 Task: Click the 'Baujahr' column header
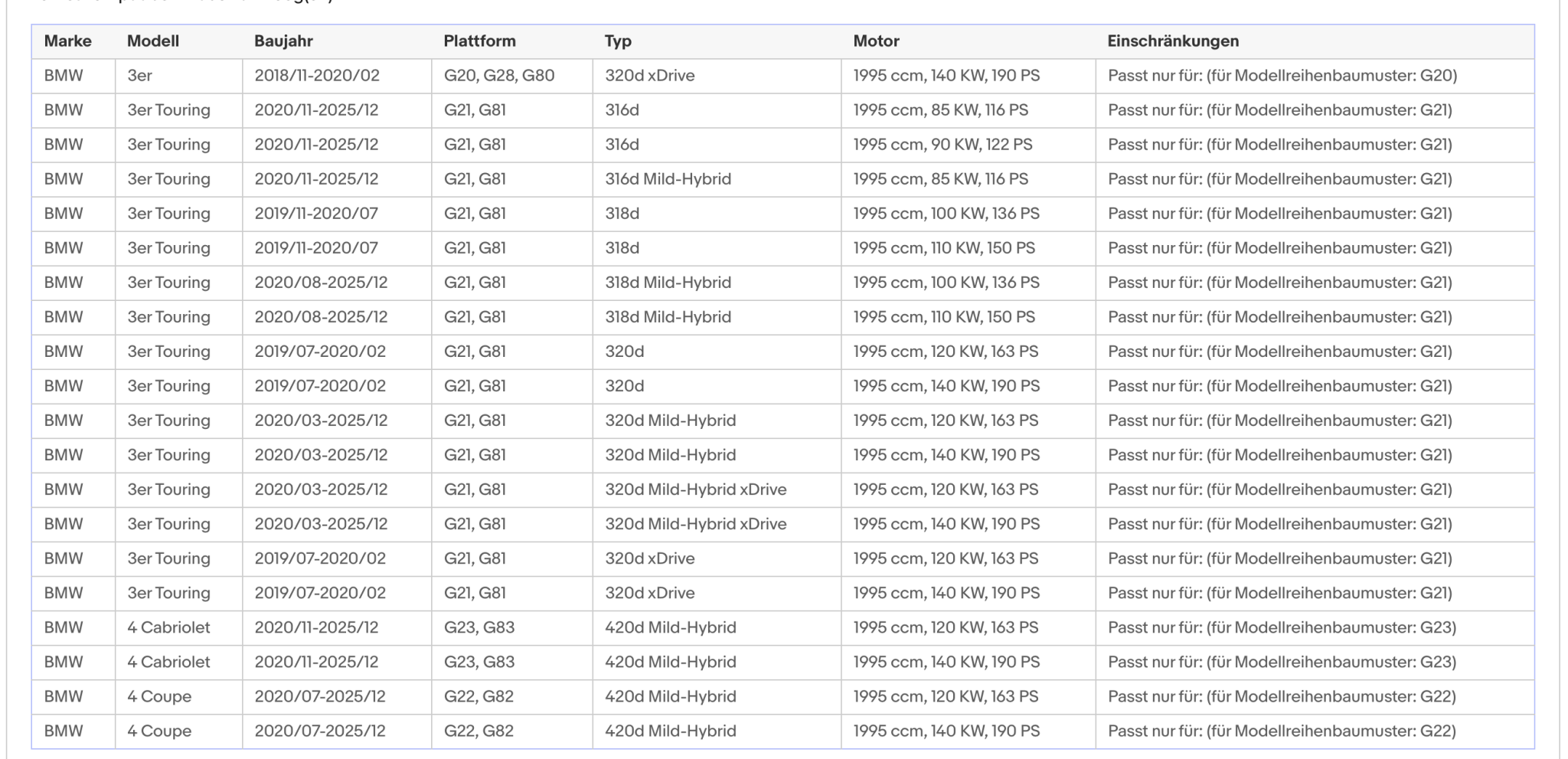click(283, 41)
